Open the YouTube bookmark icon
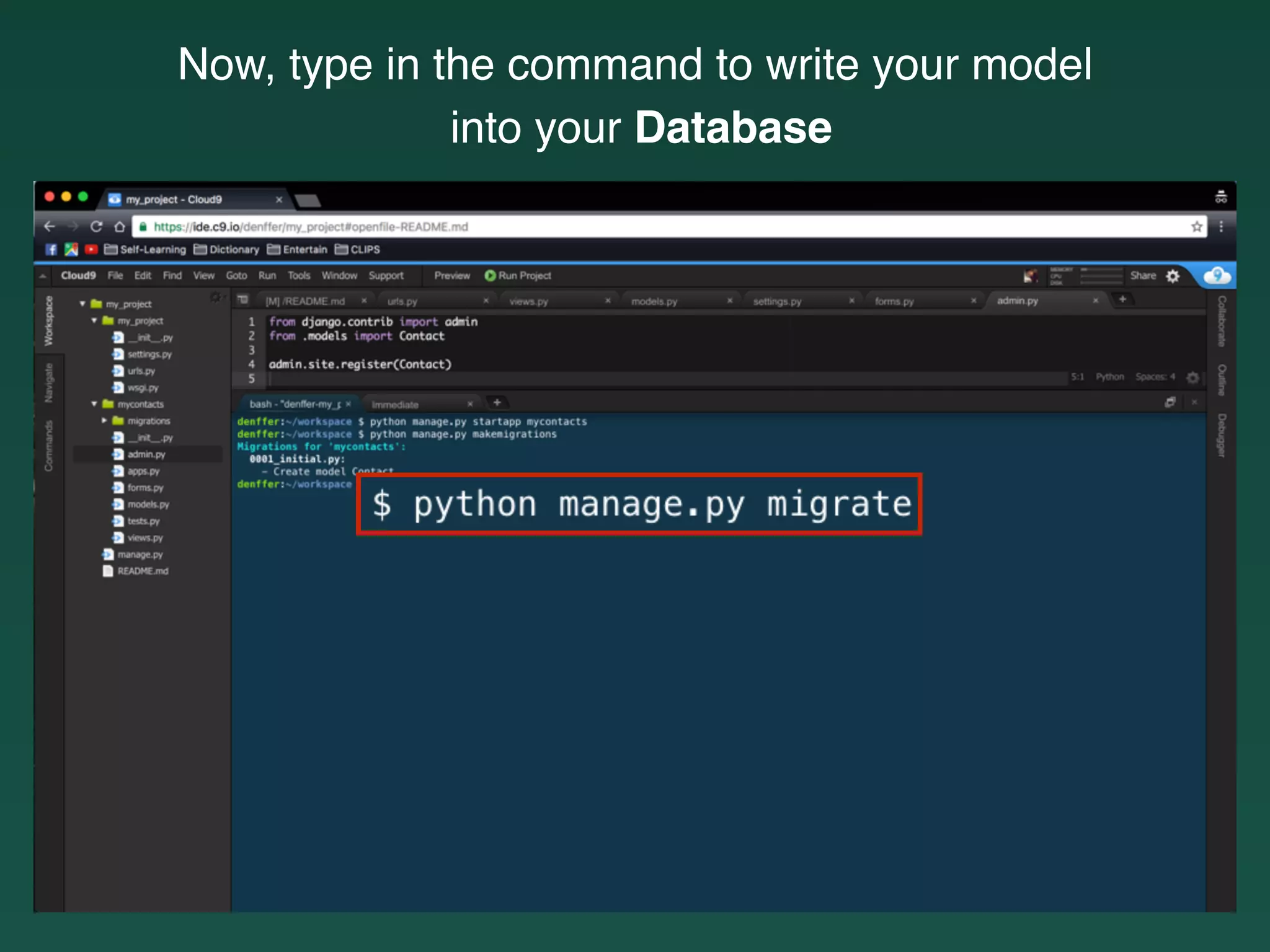The height and width of the screenshot is (952, 1270). (91, 249)
